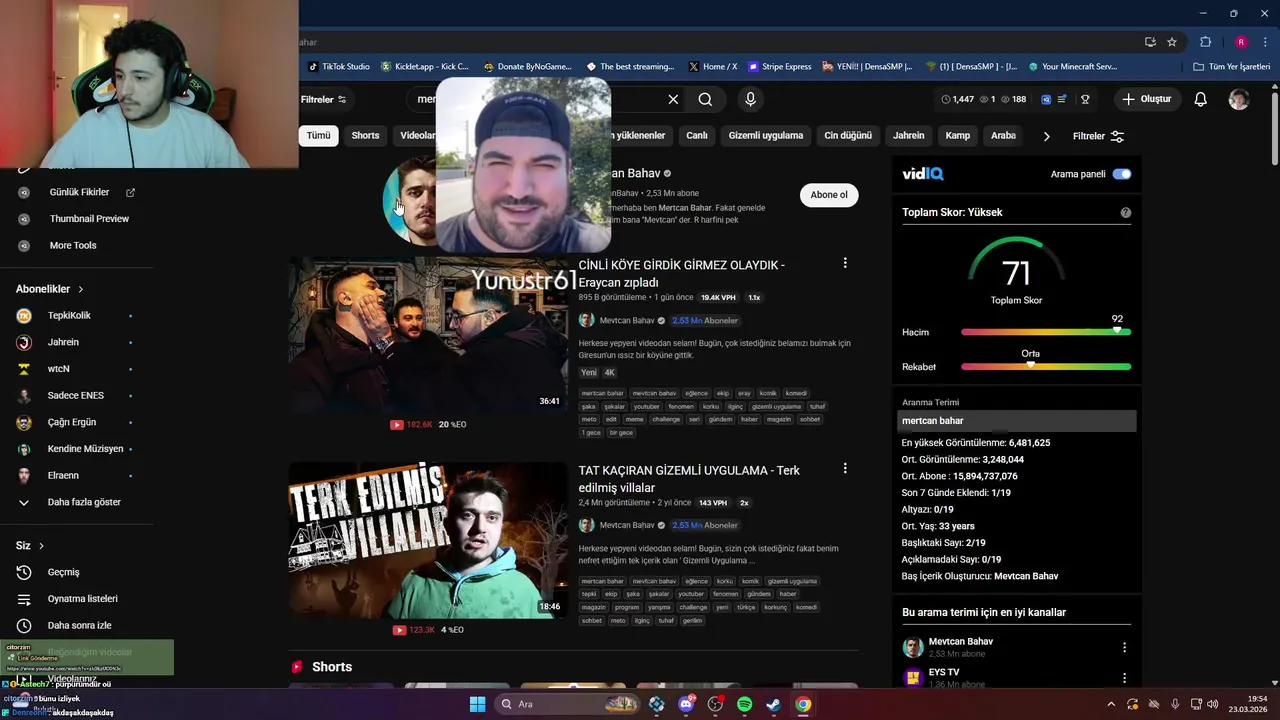Open Chrome from the taskbar
The height and width of the screenshot is (720, 1280).
point(803,704)
